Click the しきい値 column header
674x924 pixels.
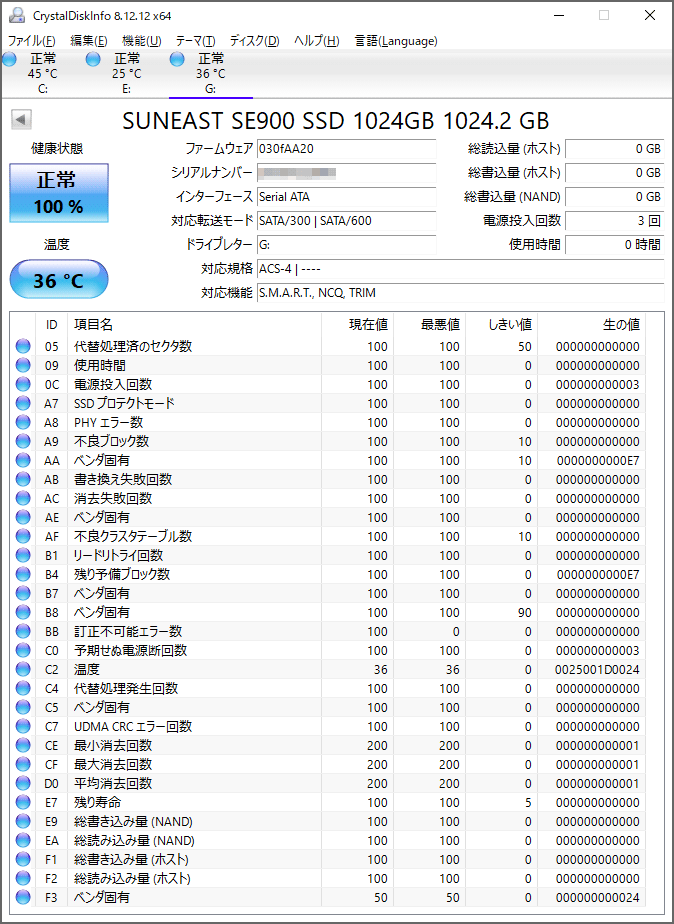[501, 325]
